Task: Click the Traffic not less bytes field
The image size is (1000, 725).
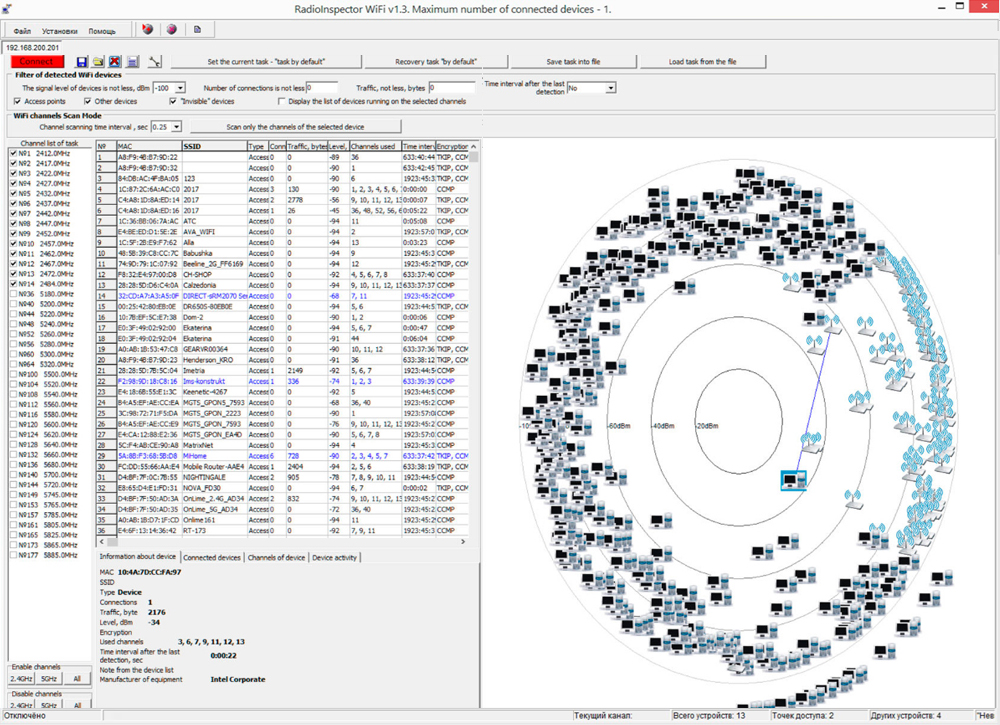Action: [x=451, y=88]
